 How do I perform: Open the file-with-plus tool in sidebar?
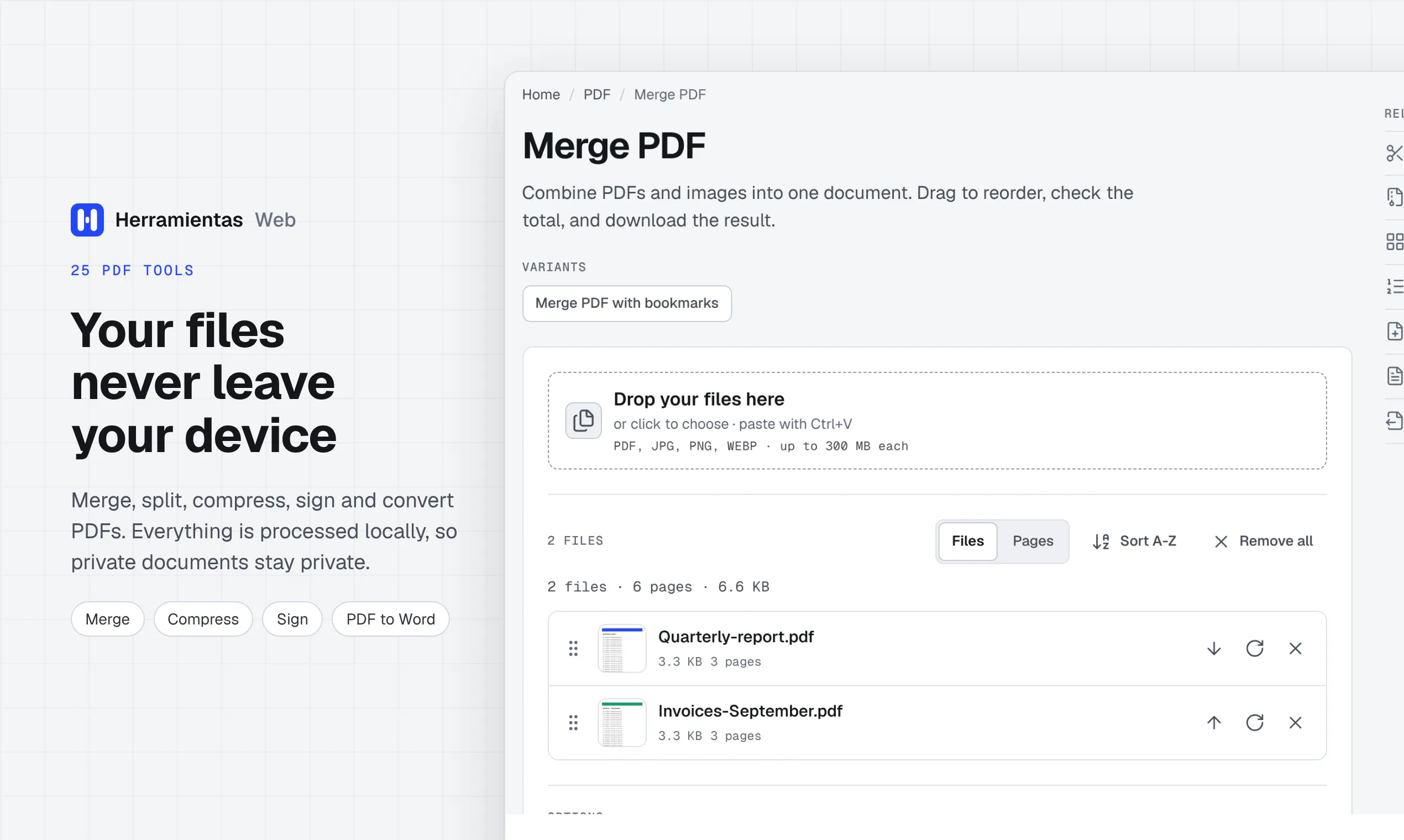click(1395, 331)
